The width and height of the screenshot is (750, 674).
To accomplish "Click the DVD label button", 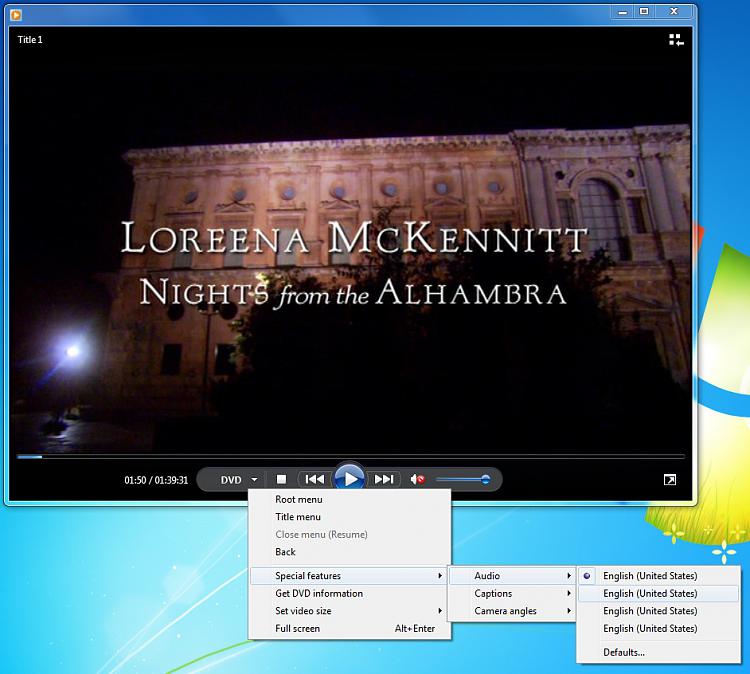I will tap(231, 480).
